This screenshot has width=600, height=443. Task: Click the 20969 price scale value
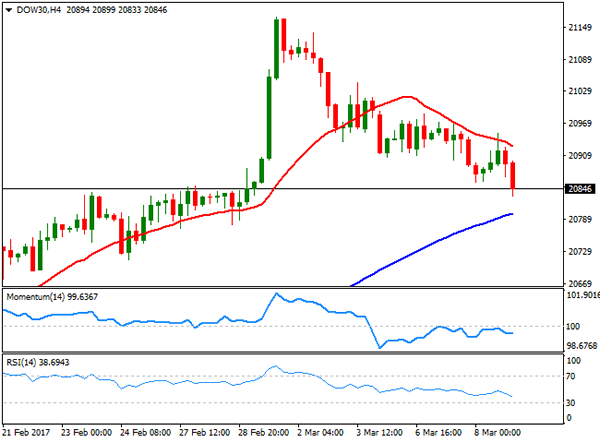point(580,124)
